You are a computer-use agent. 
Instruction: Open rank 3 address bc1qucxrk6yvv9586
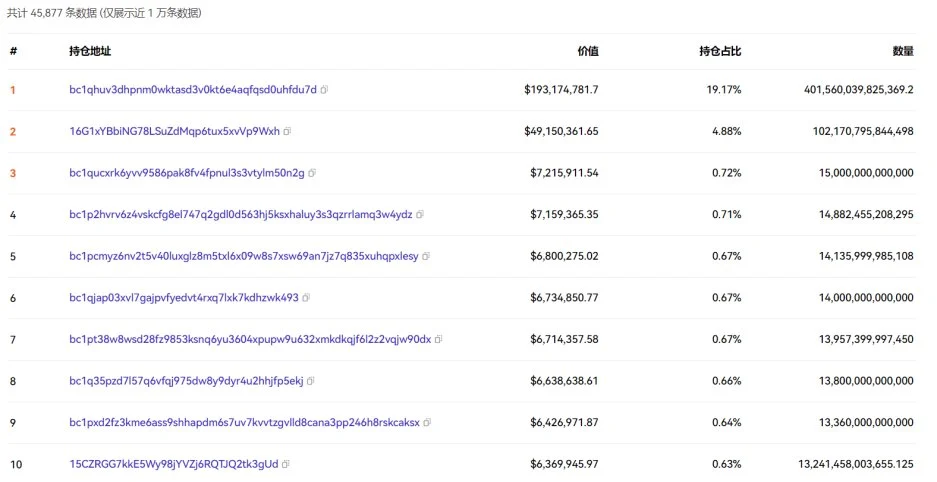pyautogui.click(x=186, y=173)
